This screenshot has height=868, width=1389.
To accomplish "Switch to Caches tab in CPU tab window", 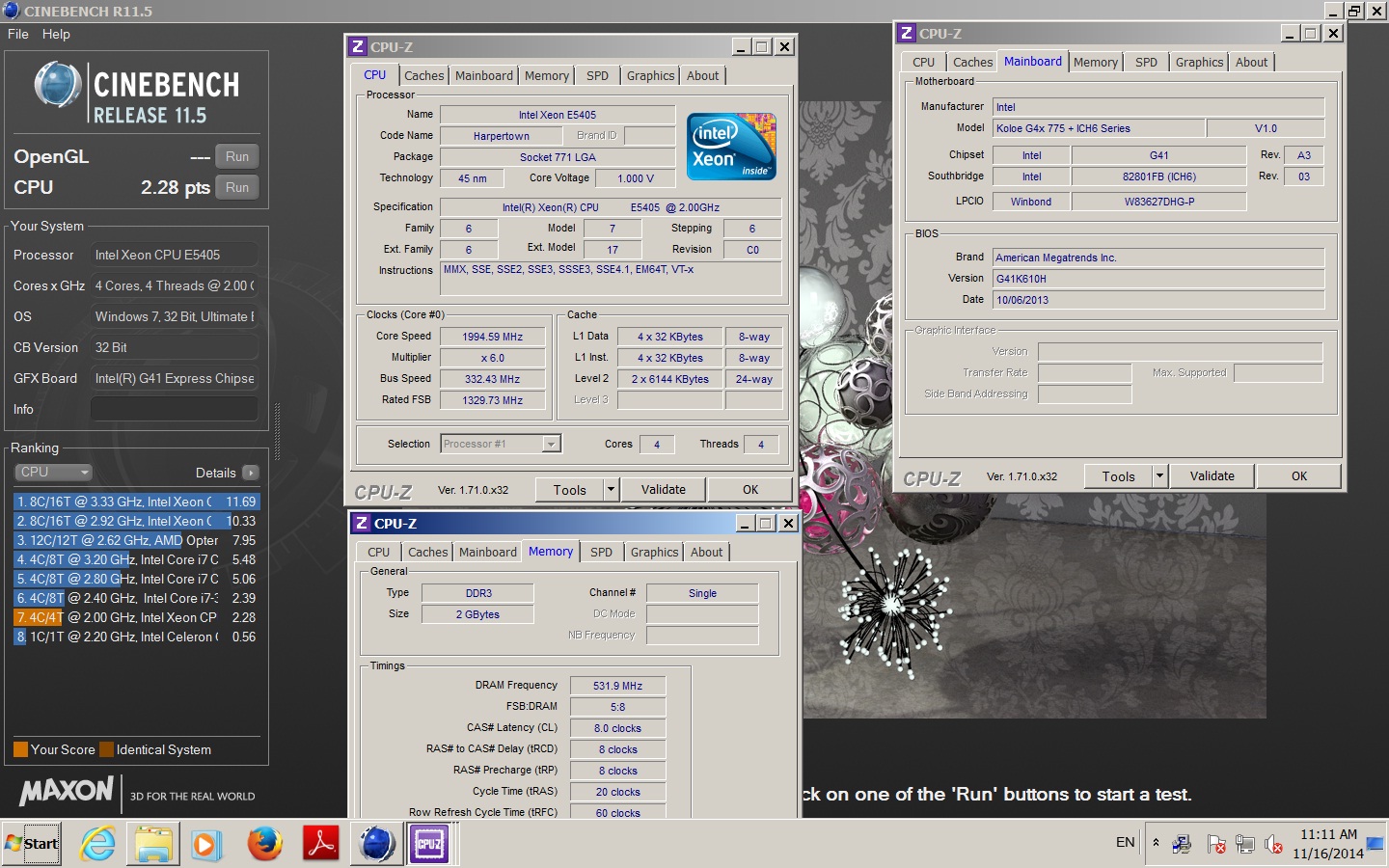I will coord(424,76).
